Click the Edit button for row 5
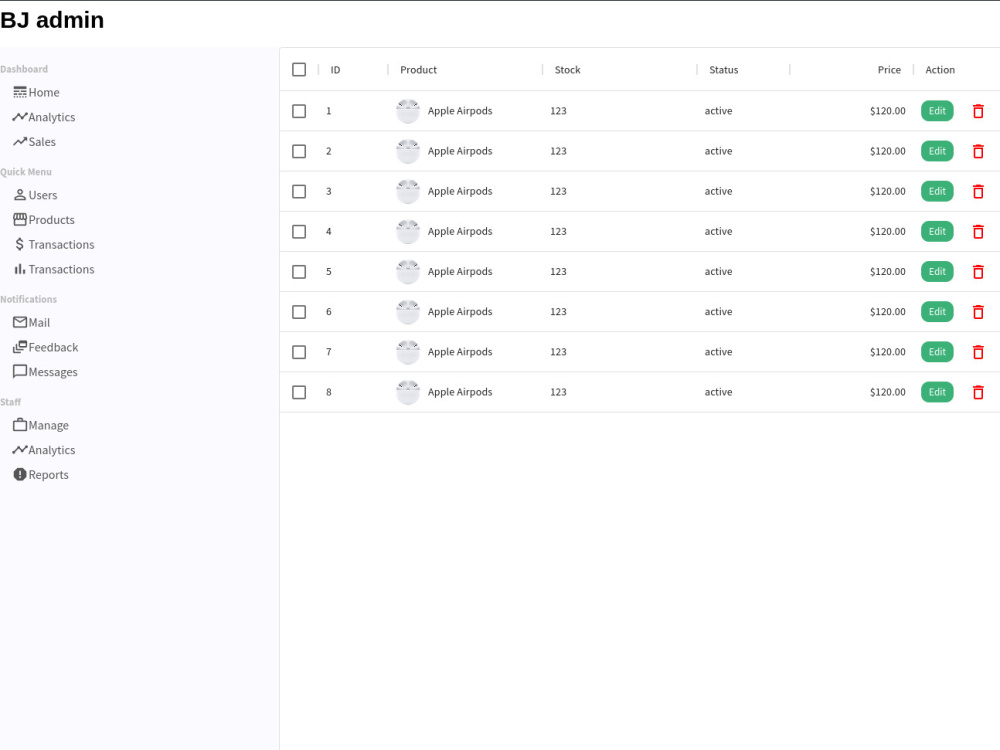 click(x=937, y=272)
